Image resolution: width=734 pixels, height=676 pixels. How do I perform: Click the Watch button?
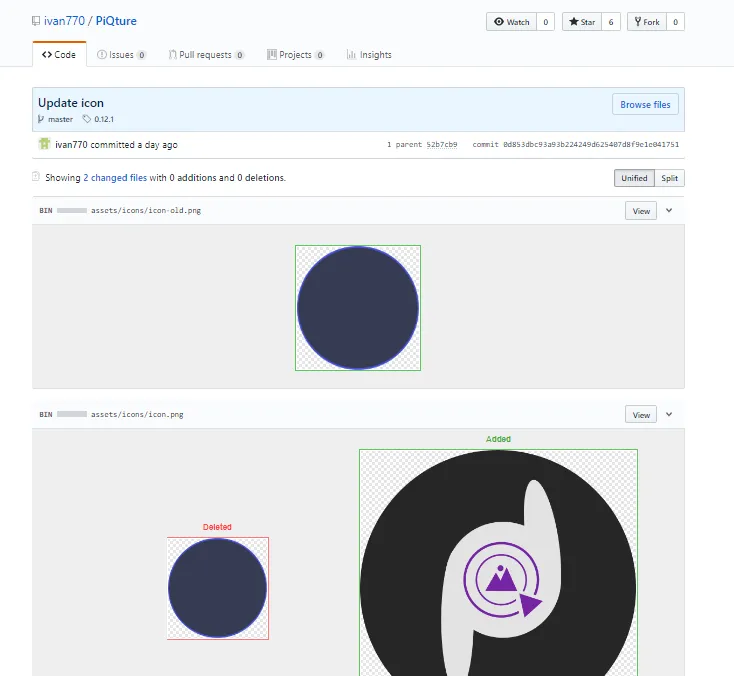pyautogui.click(x=511, y=22)
